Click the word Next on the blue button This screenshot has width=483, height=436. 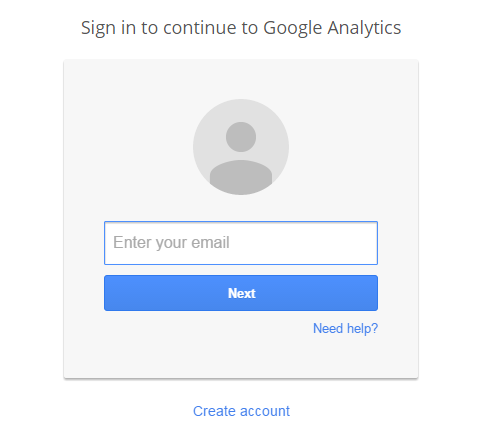[x=242, y=293]
